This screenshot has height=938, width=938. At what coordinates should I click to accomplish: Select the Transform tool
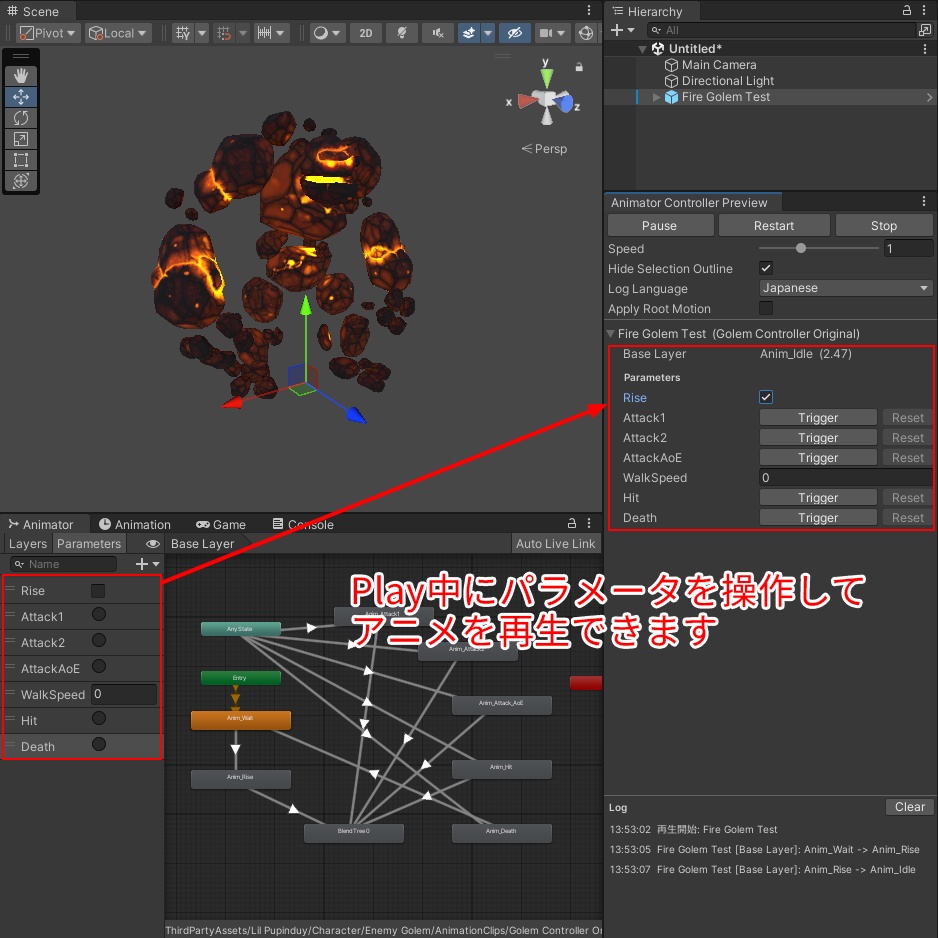(x=21, y=181)
